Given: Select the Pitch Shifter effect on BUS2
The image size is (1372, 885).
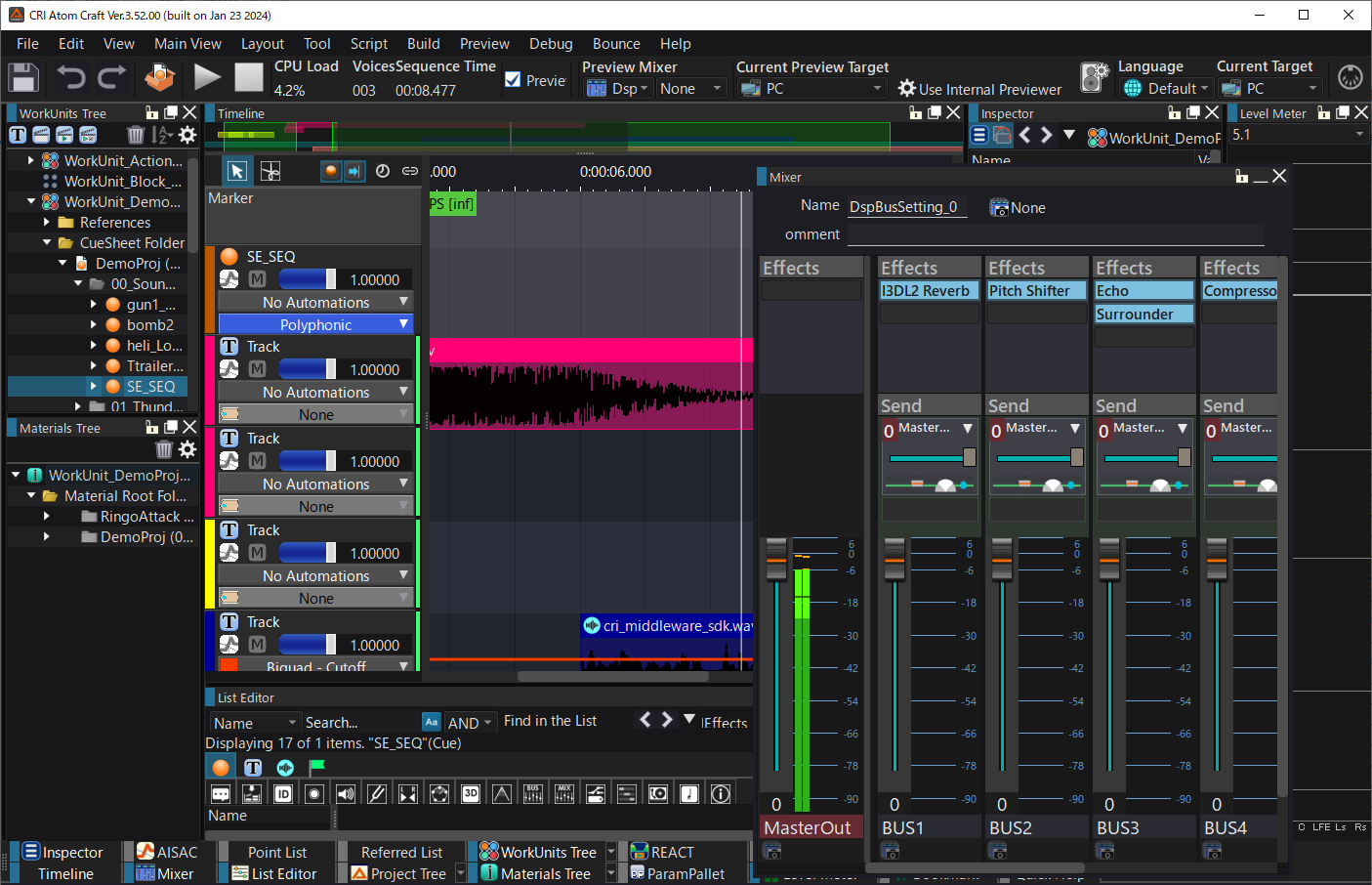Looking at the screenshot, I should (x=1035, y=291).
